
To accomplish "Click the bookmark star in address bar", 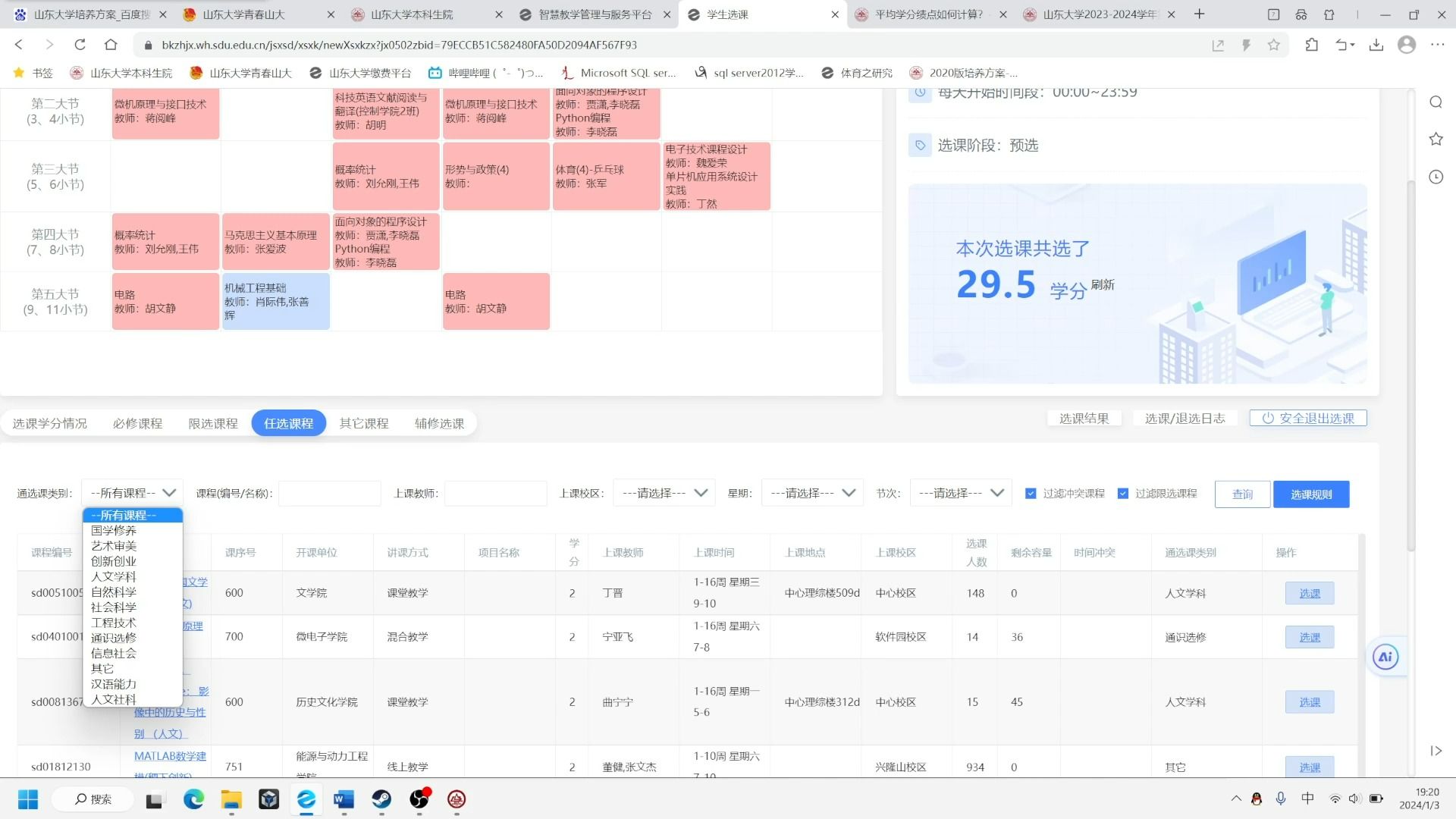I will pyautogui.click(x=1274, y=45).
